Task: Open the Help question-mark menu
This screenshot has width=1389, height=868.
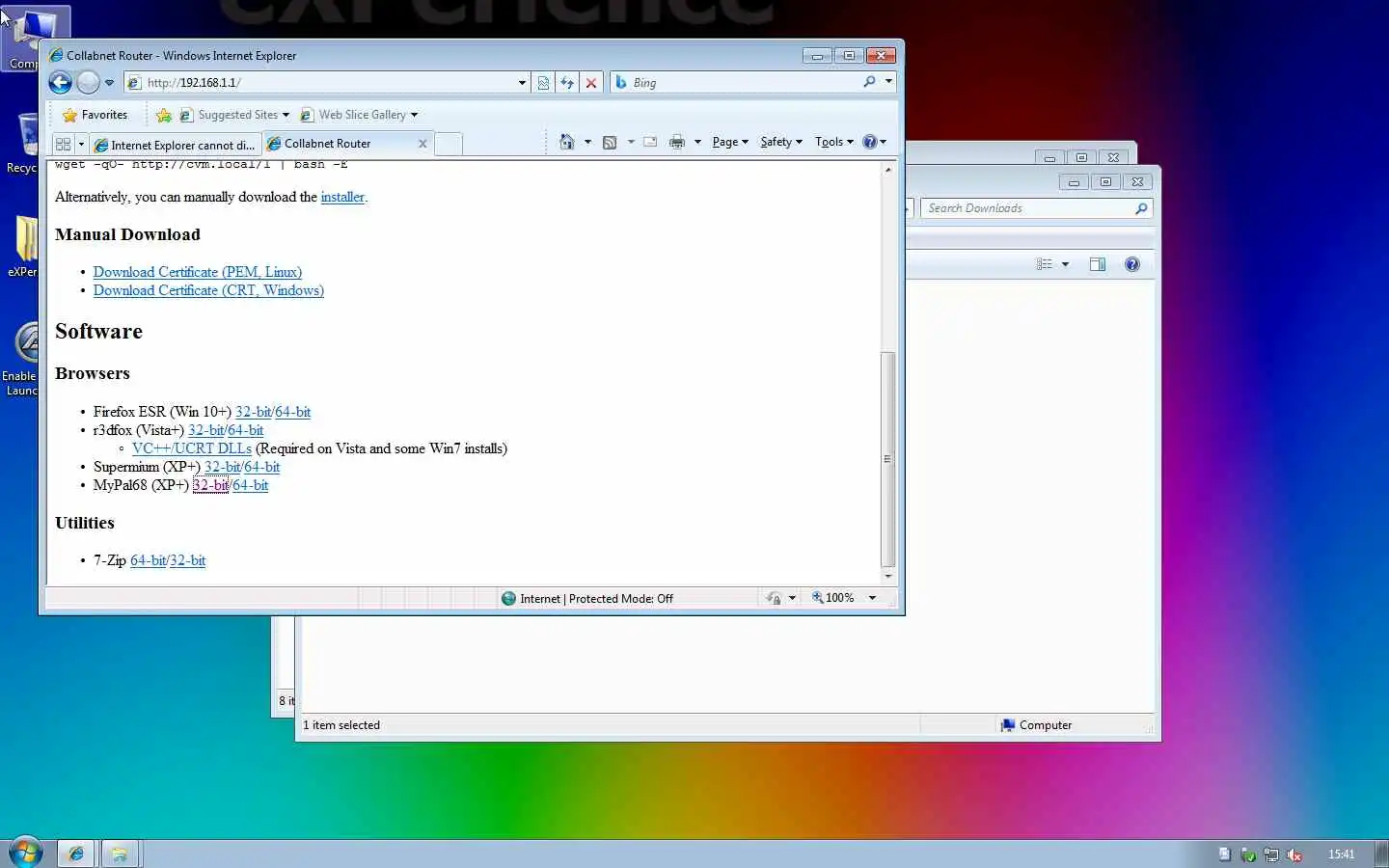Action: pyautogui.click(x=874, y=142)
